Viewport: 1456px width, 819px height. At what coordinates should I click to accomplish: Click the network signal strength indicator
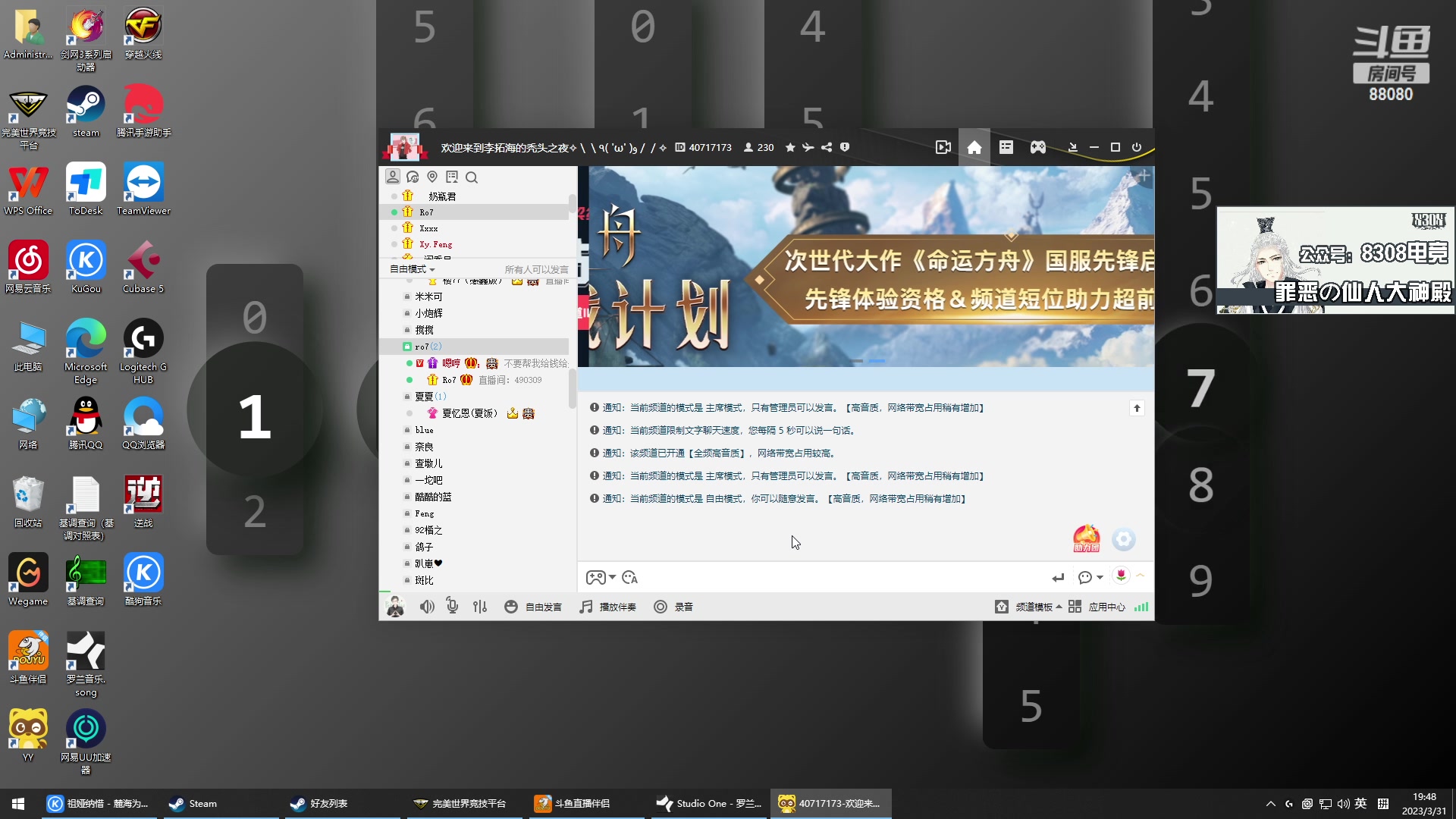pyautogui.click(x=1141, y=607)
